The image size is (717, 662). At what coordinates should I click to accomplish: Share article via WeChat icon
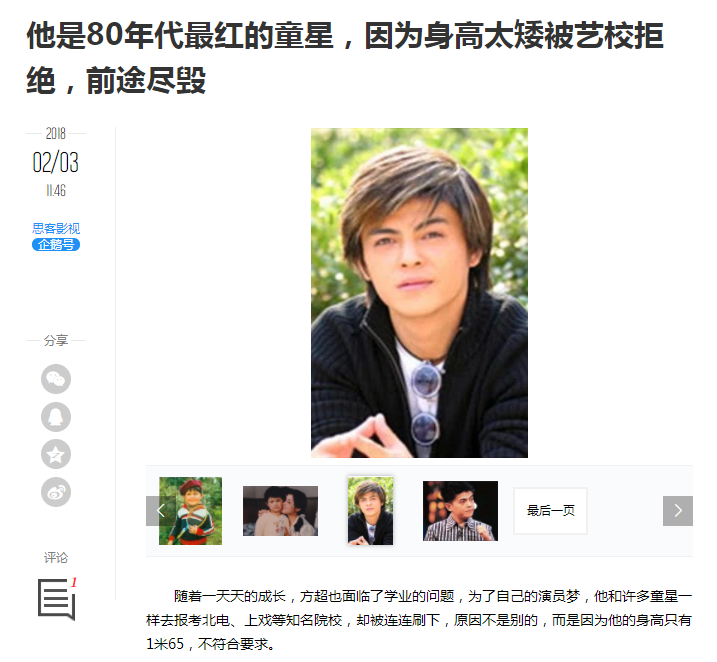(56, 379)
